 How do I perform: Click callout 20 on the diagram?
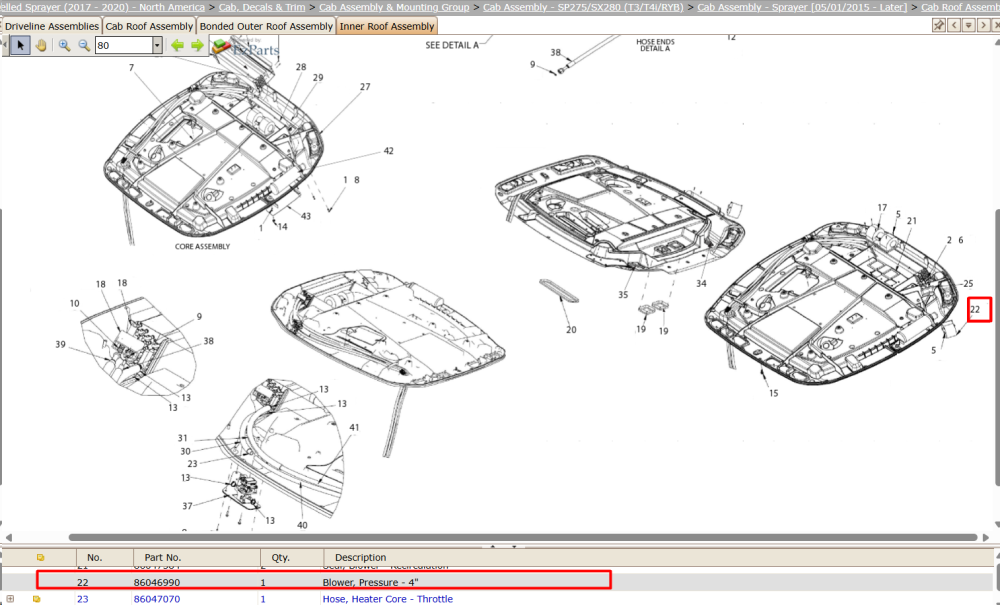571,330
